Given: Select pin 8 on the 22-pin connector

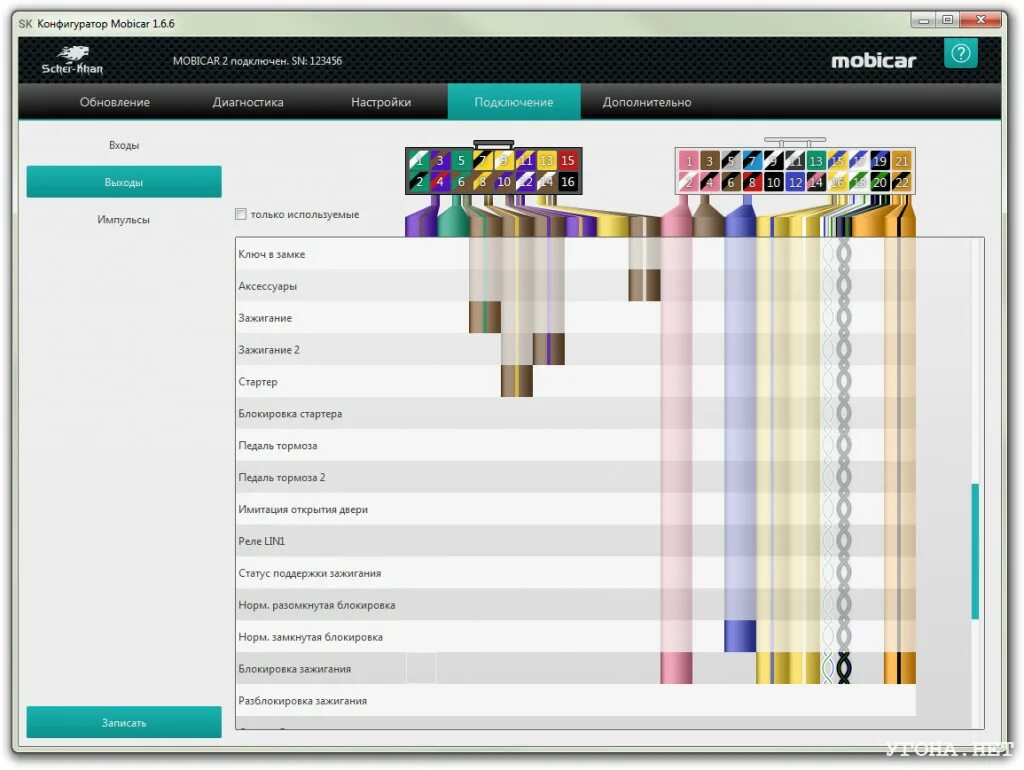Looking at the screenshot, I should pyautogui.click(x=752, y=182).
